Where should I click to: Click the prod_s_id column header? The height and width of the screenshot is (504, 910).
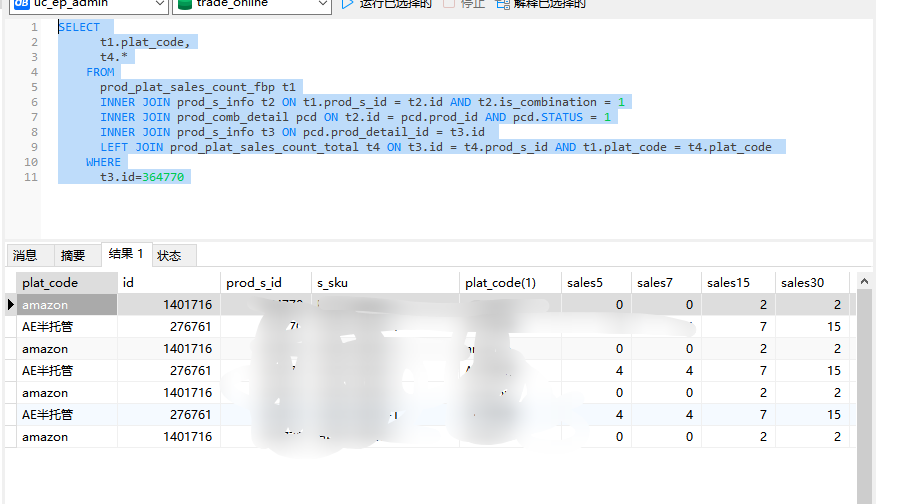254,283
